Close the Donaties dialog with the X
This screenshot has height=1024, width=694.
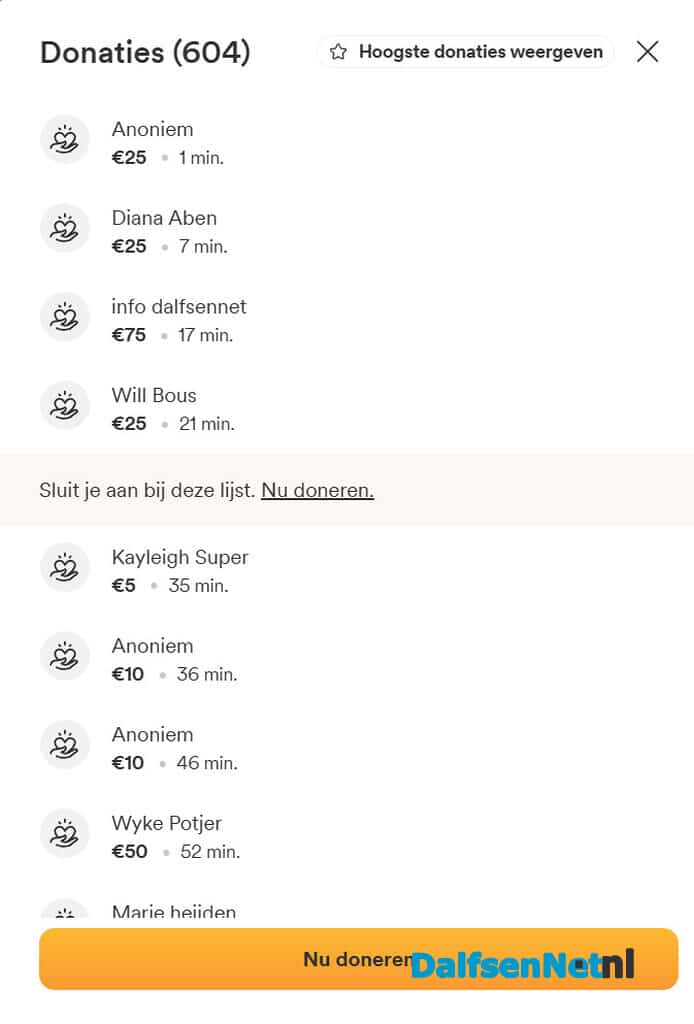(647, 51)
